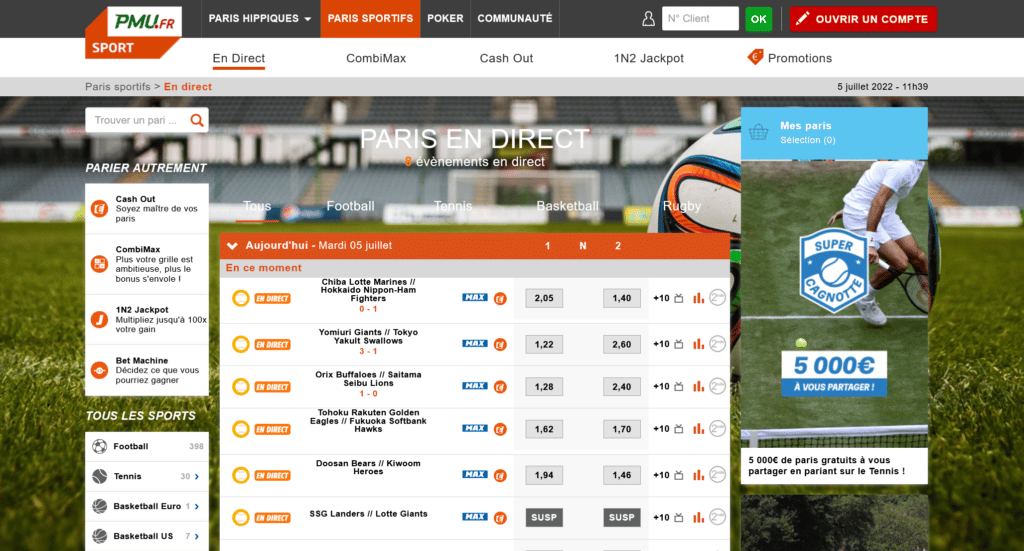
Task: Click the Promotions tag icon
Action: pyautogui.click(x=755, y=57)
